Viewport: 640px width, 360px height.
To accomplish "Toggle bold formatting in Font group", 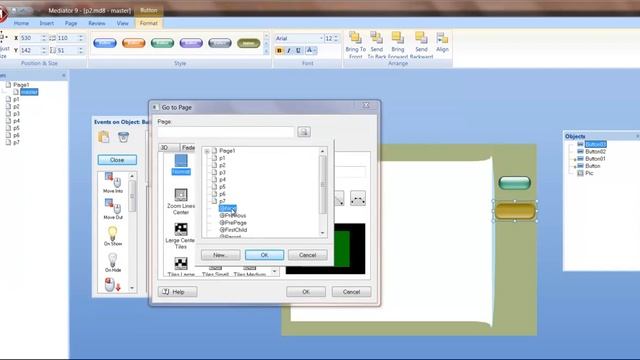I will click(x=279, y=51).
